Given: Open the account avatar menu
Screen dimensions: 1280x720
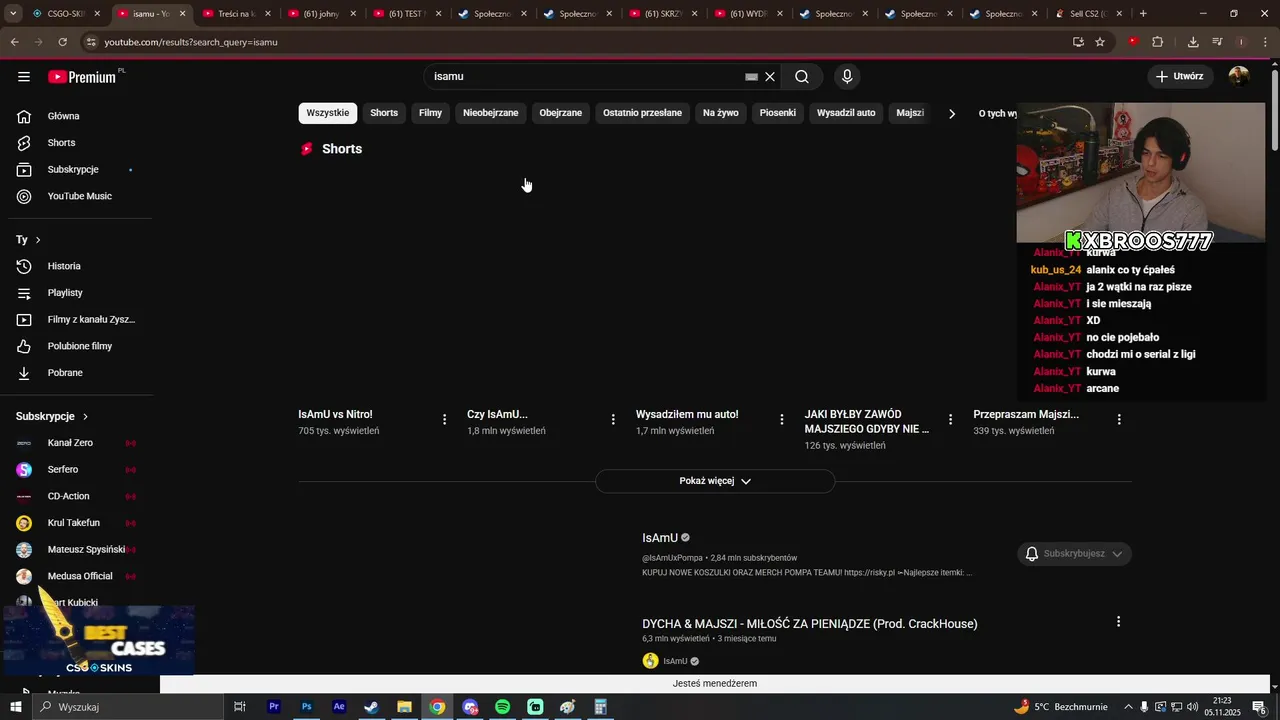Looking at the screenshot, I should tap(1239, 77).
